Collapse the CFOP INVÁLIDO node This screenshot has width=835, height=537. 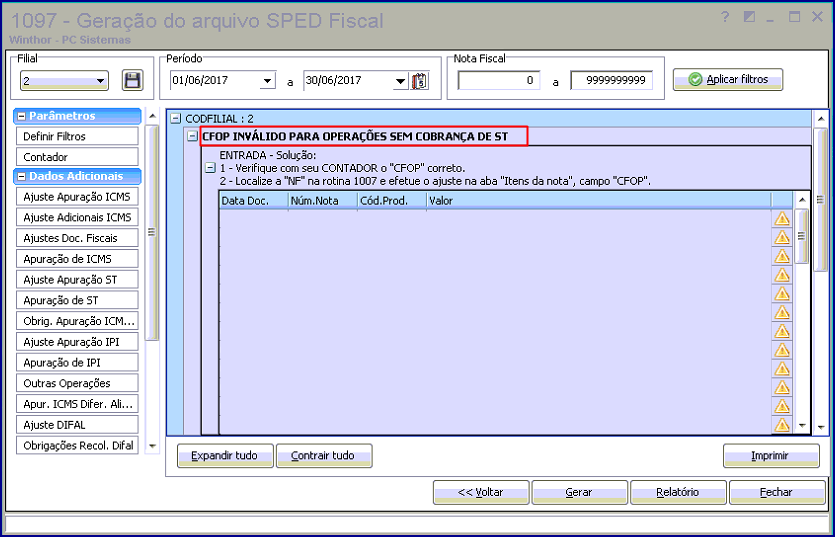point(192,136)
